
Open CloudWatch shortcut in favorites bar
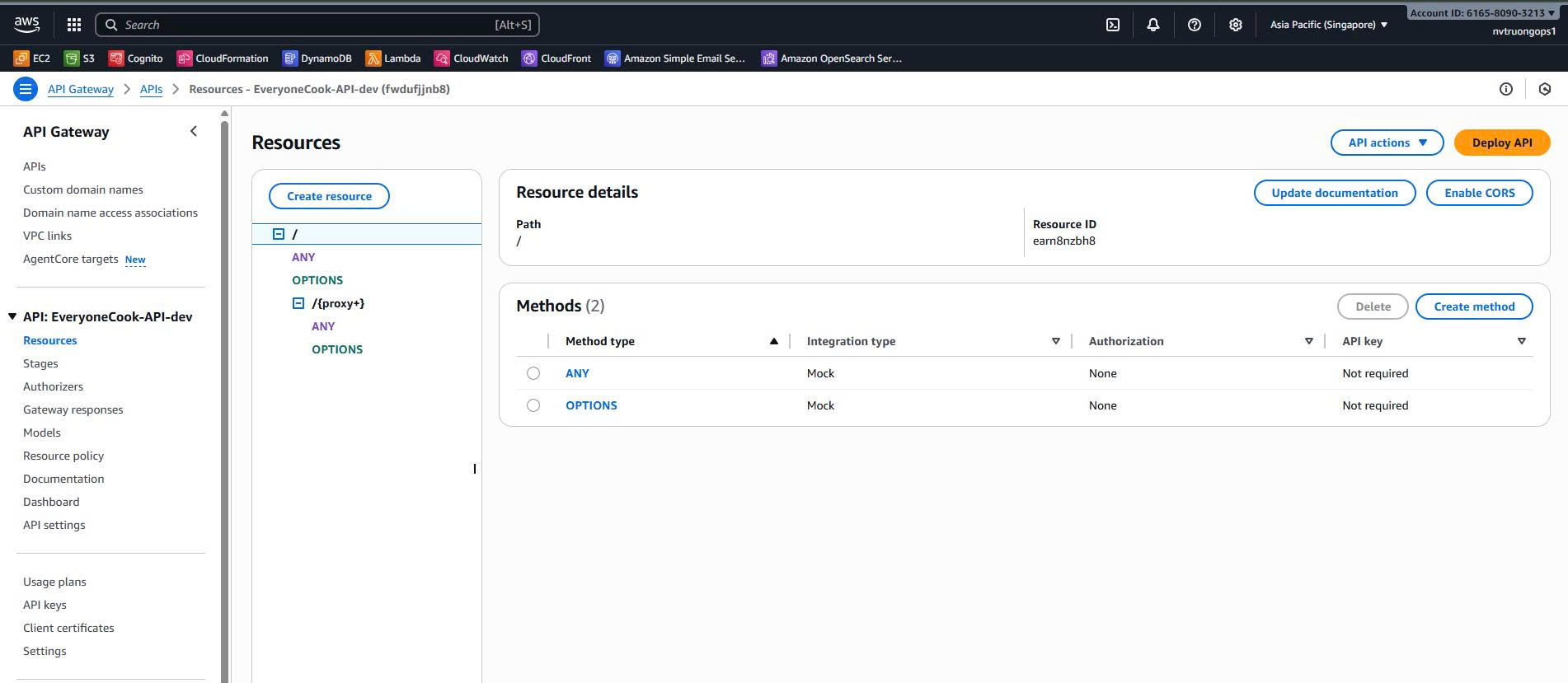click(472, 58)
